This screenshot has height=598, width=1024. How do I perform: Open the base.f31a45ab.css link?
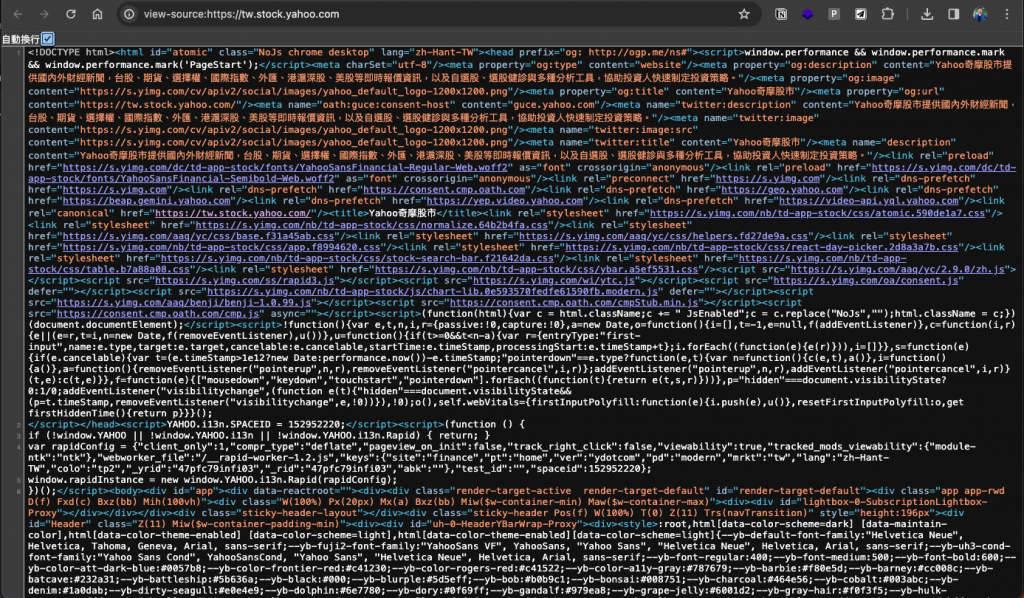(x=200, y=236)
